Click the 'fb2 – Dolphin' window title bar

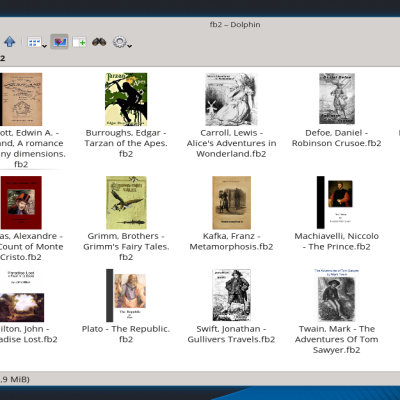235,25
